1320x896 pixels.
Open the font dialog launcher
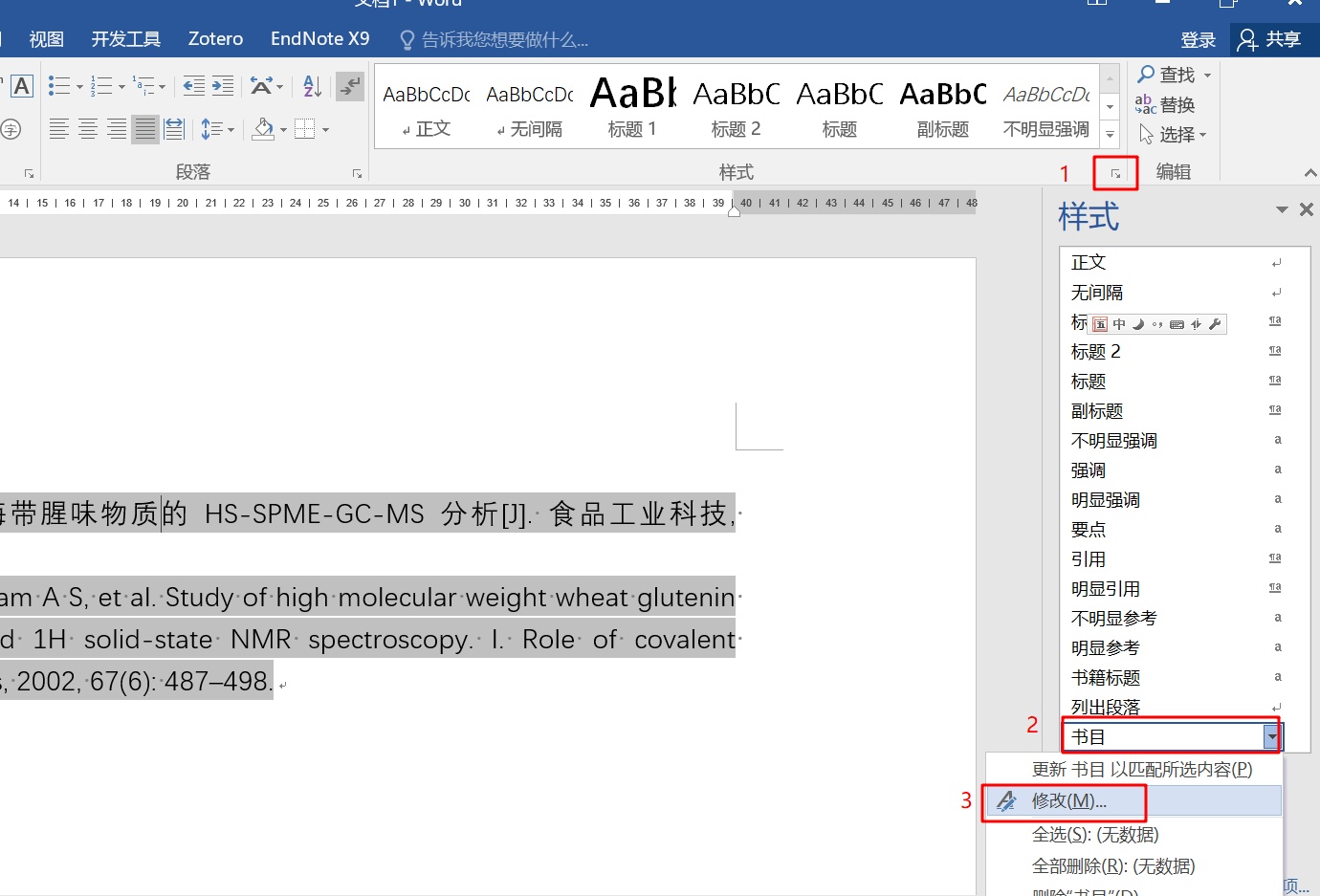30,174
